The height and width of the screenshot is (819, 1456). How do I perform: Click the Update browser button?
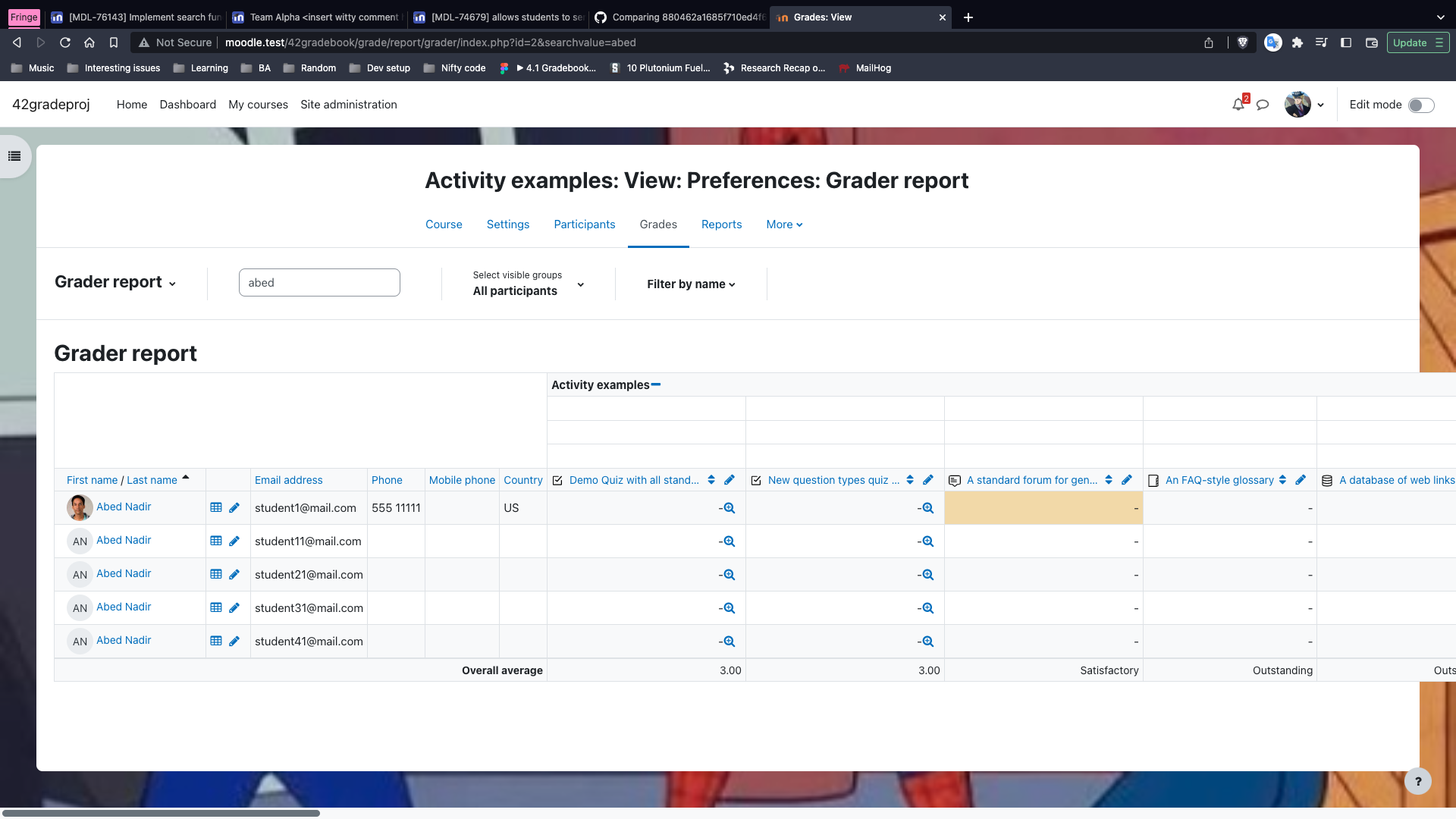[x=1418, y=42]
